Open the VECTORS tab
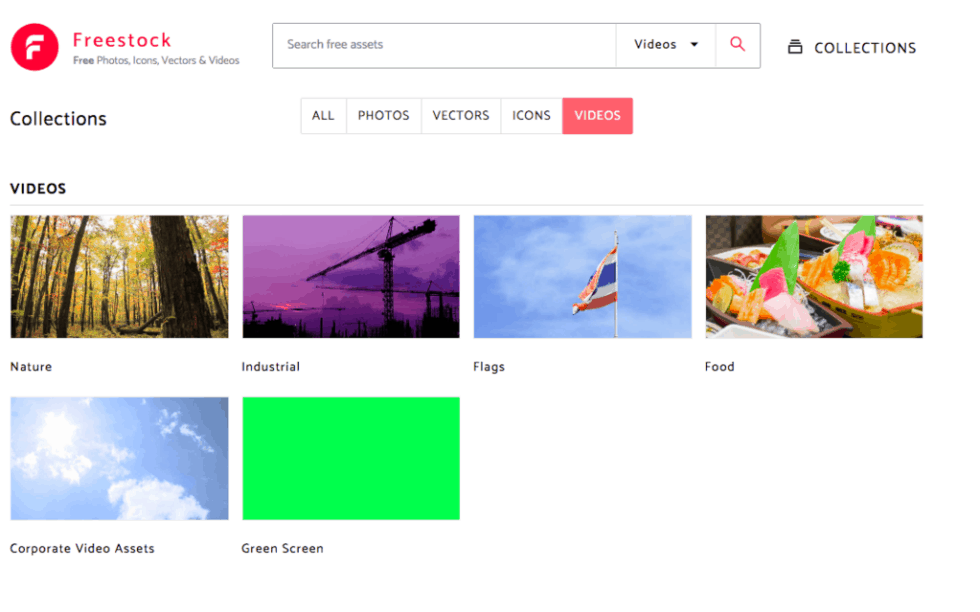Screen dimensions: 980x612 [460, 115]
